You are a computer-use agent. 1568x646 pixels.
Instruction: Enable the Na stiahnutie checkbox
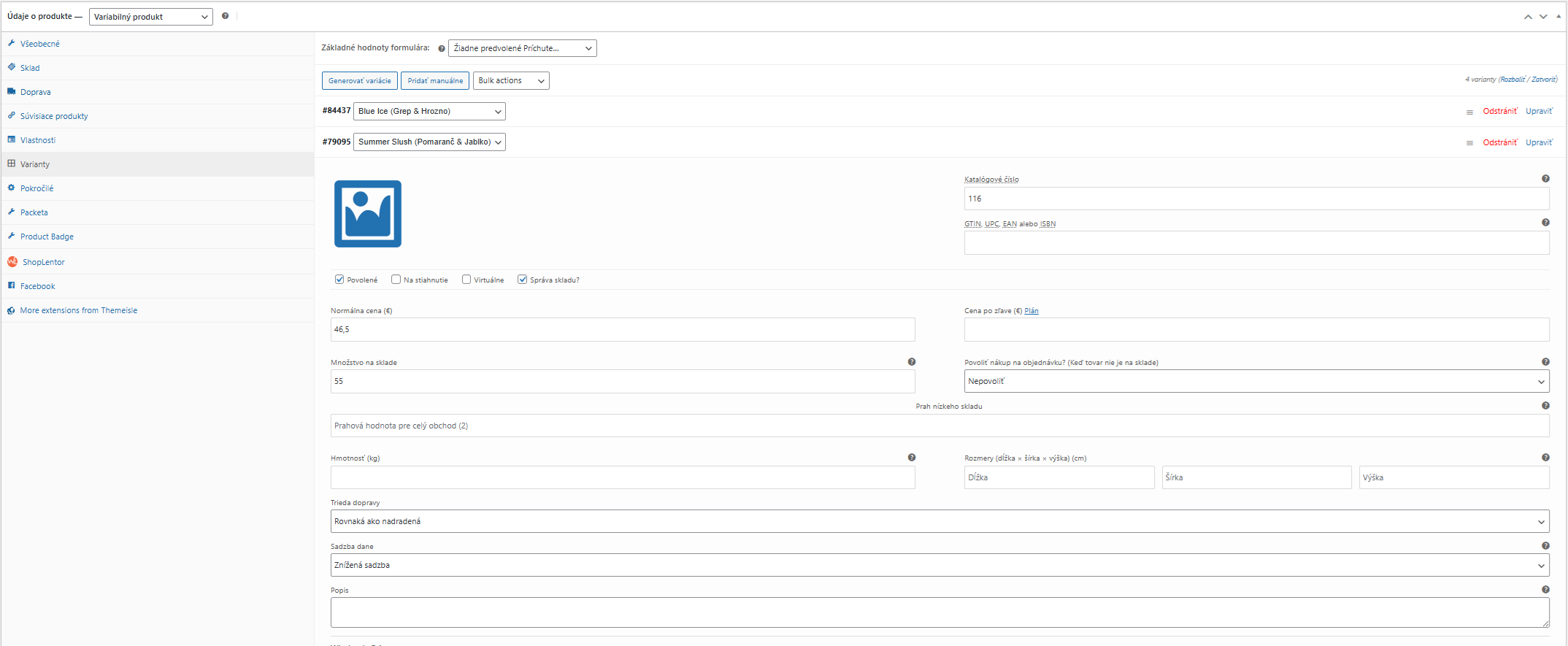[396, 280]
